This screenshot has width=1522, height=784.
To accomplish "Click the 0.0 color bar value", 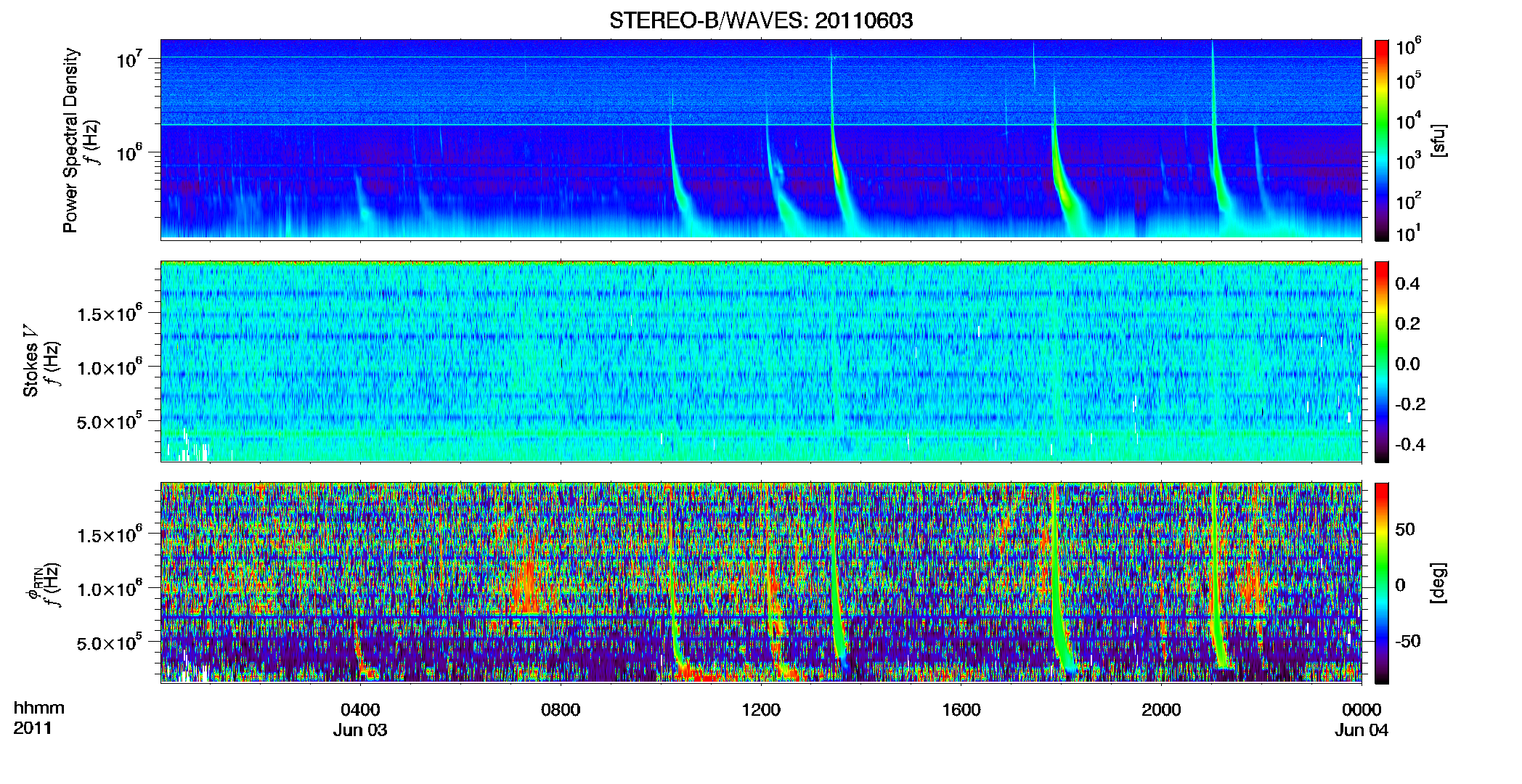I will pos(1407,364).
